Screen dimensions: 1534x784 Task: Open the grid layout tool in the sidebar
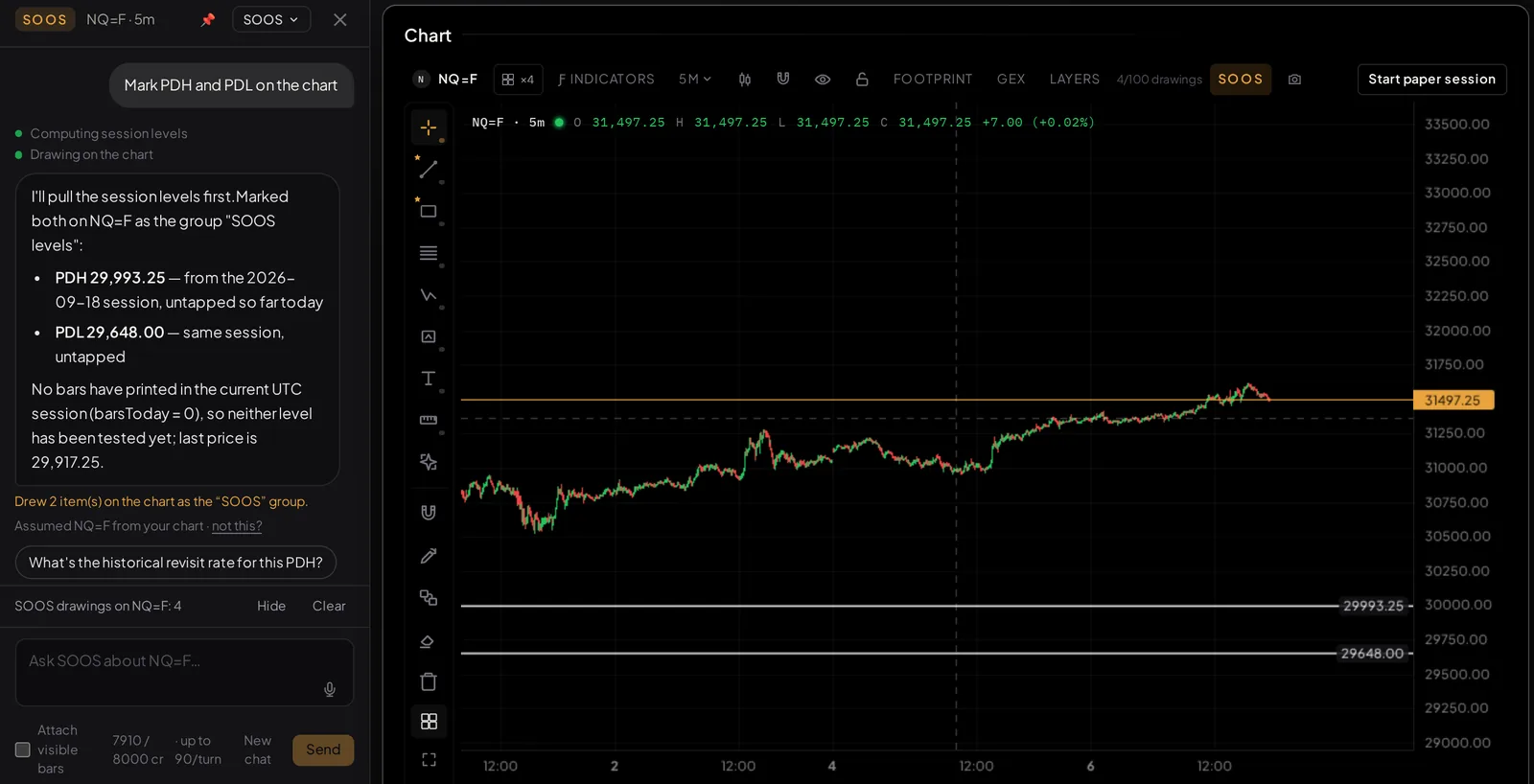(x=429, y=721)
